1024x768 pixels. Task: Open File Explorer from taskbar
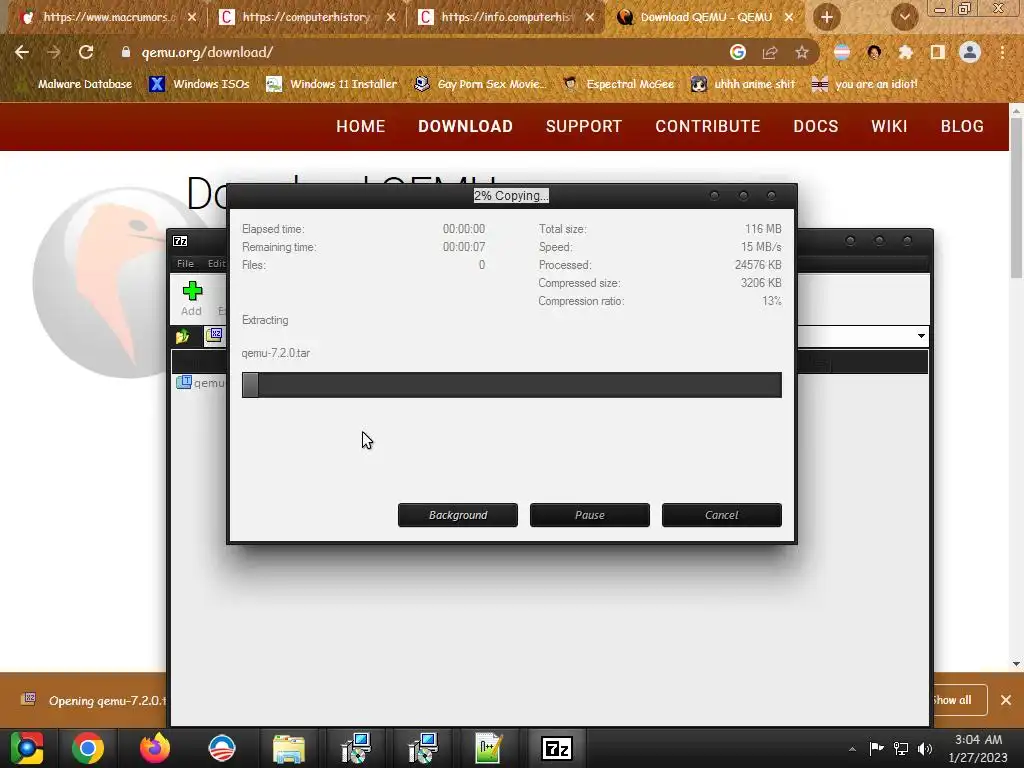[x=289, y=748]
